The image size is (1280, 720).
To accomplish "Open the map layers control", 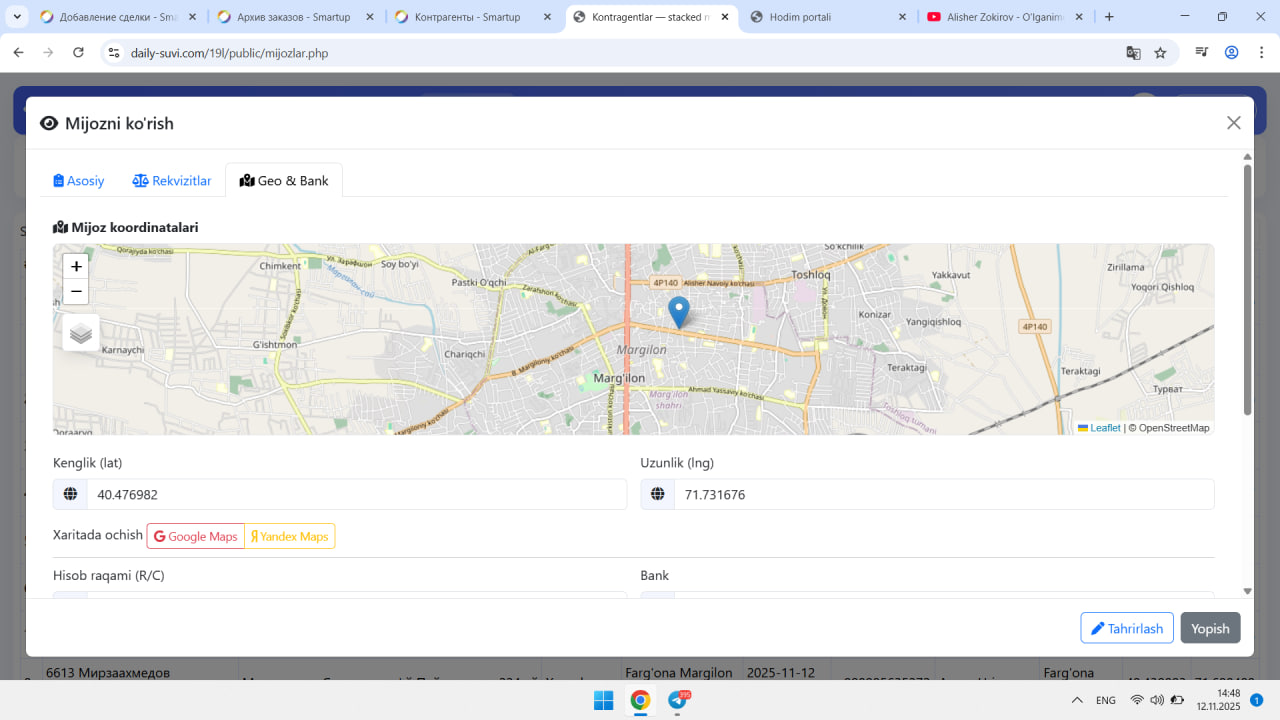I will point(81,333).
